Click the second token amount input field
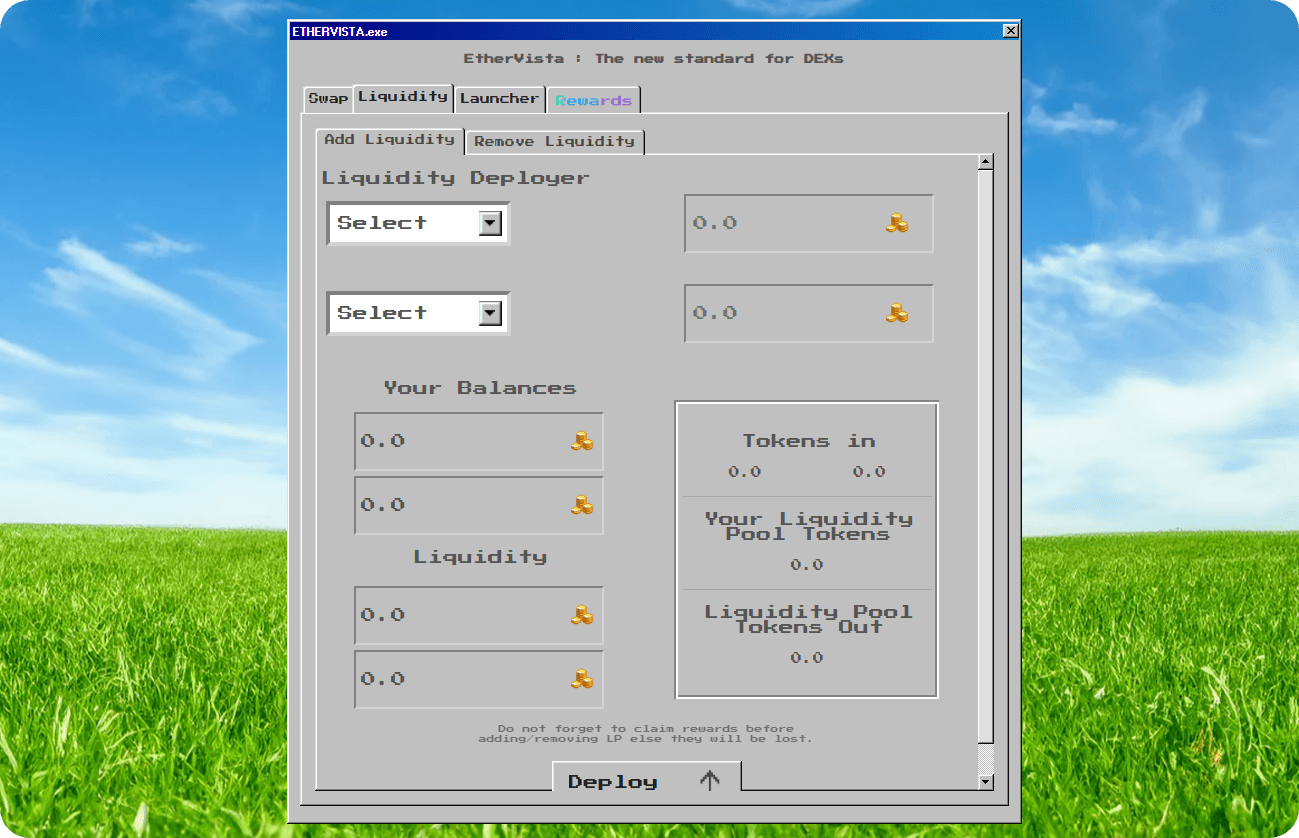Screen dimensions: 1299x838 809,313
